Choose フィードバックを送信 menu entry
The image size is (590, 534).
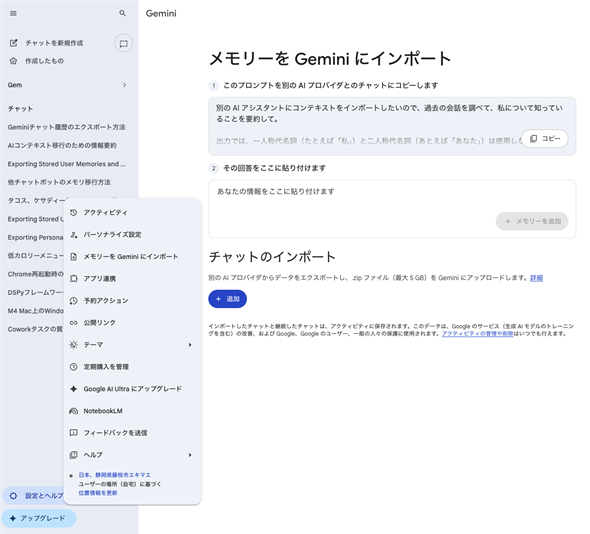coord(132,433)
